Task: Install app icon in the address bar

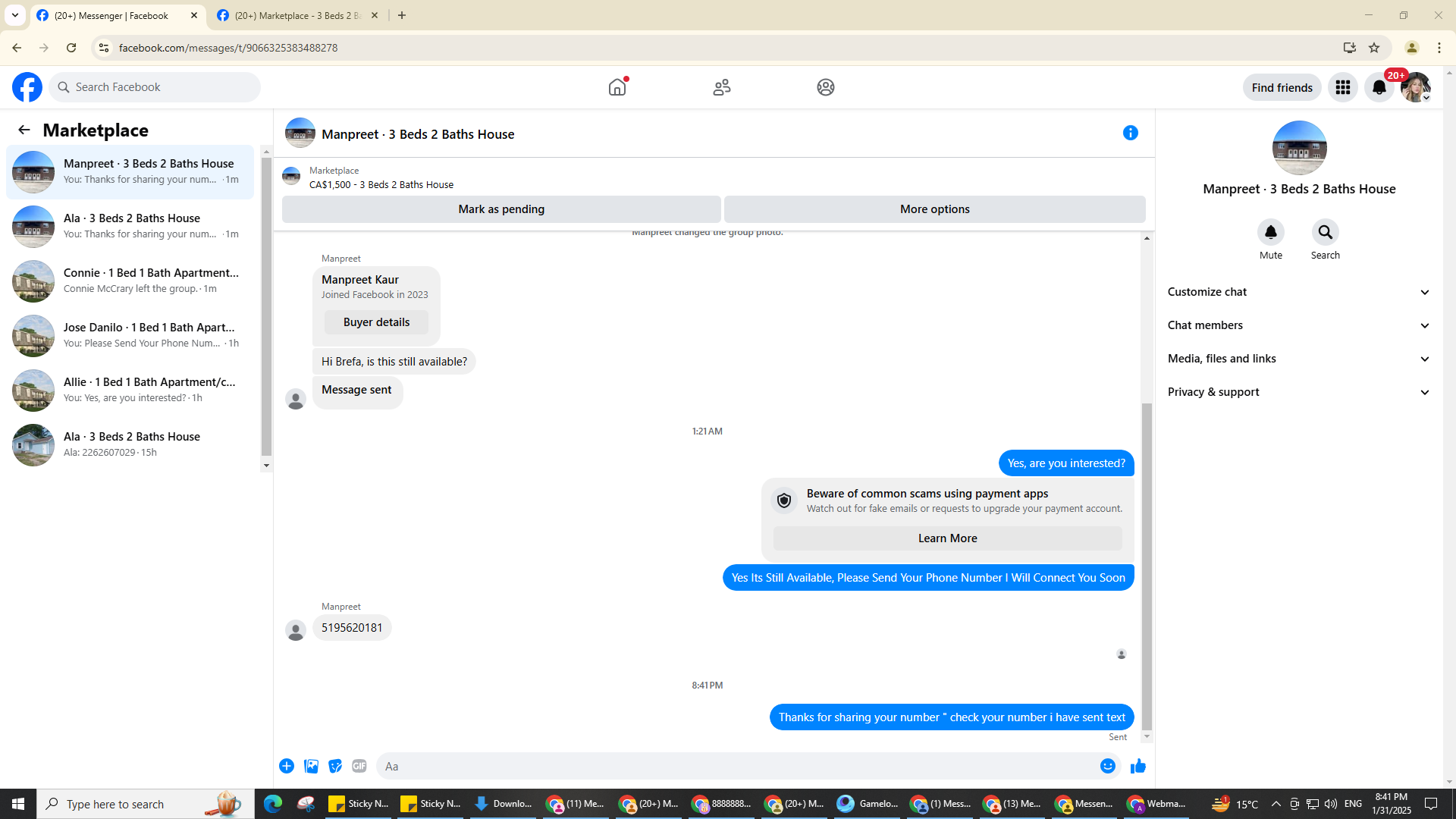Action: 1350,48
